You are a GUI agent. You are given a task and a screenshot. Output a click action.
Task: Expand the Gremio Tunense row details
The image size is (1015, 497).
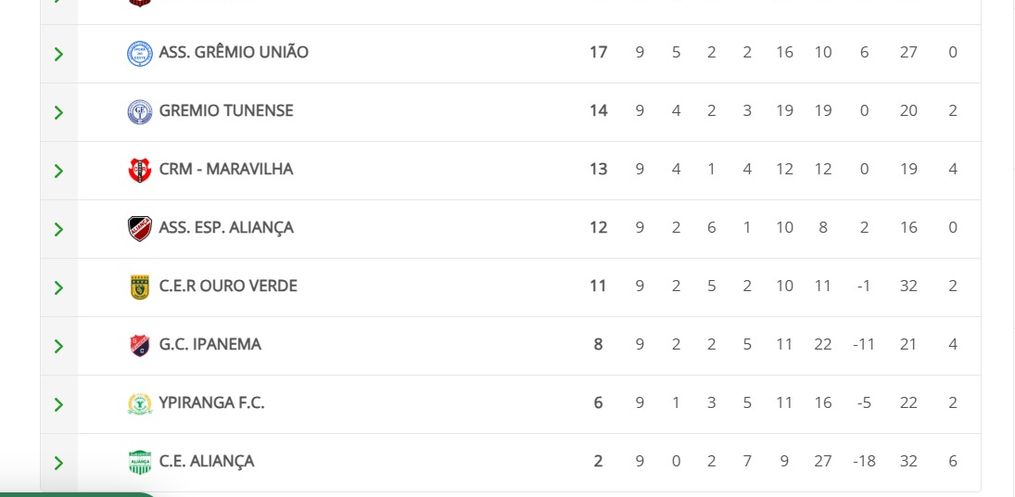tap(58, 112)
